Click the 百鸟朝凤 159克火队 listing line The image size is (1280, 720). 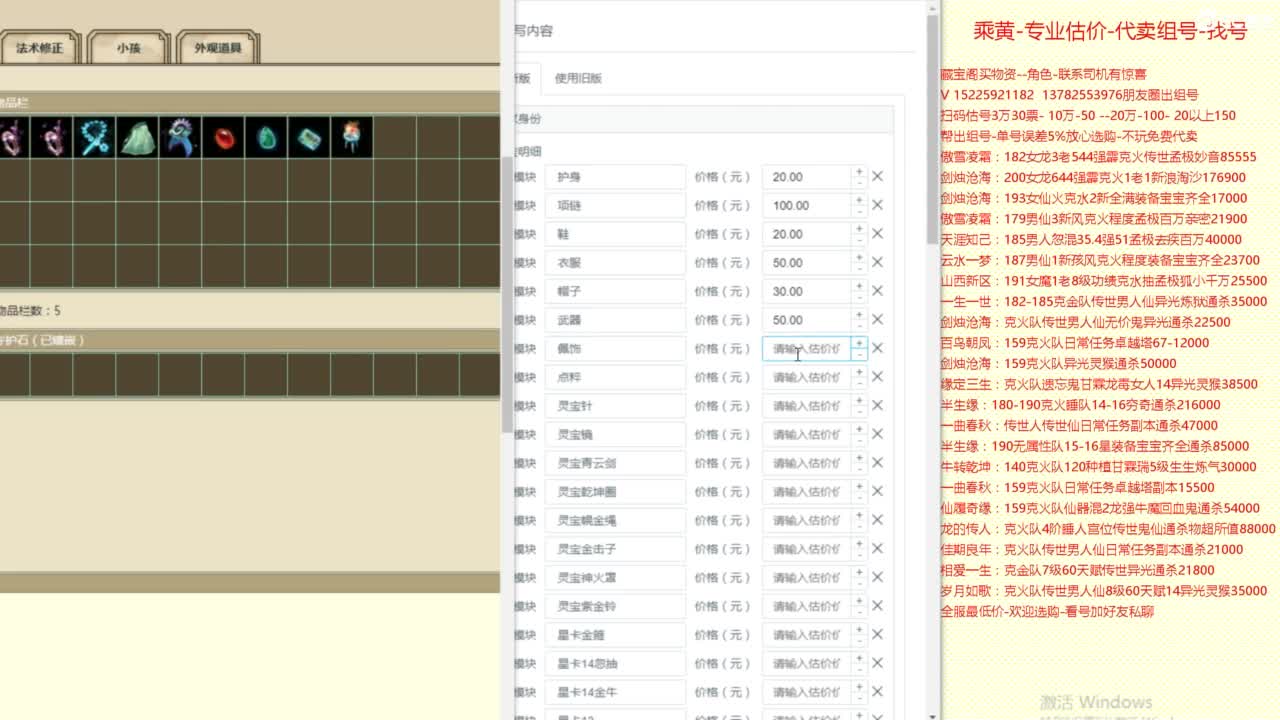point(1075,342)
